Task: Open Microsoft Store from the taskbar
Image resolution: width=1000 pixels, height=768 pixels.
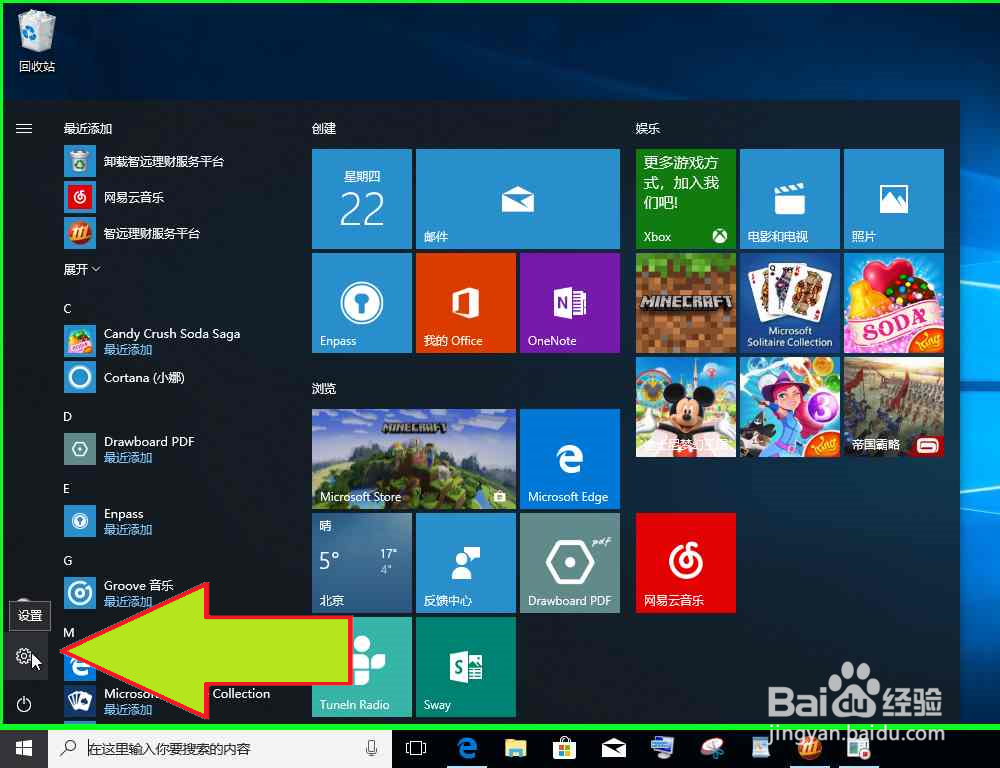Action: point(564,748)
